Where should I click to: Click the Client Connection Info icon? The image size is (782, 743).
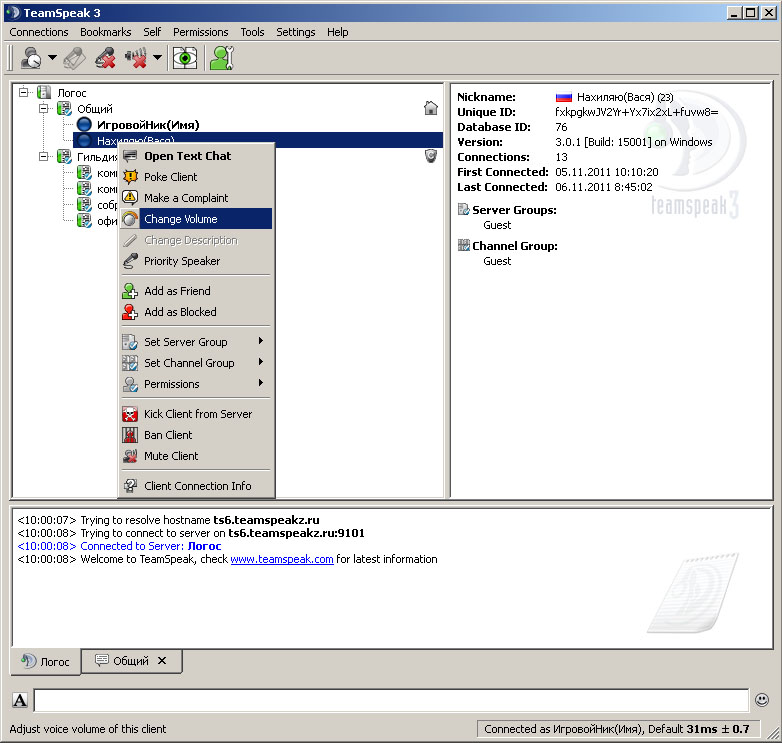130,486
